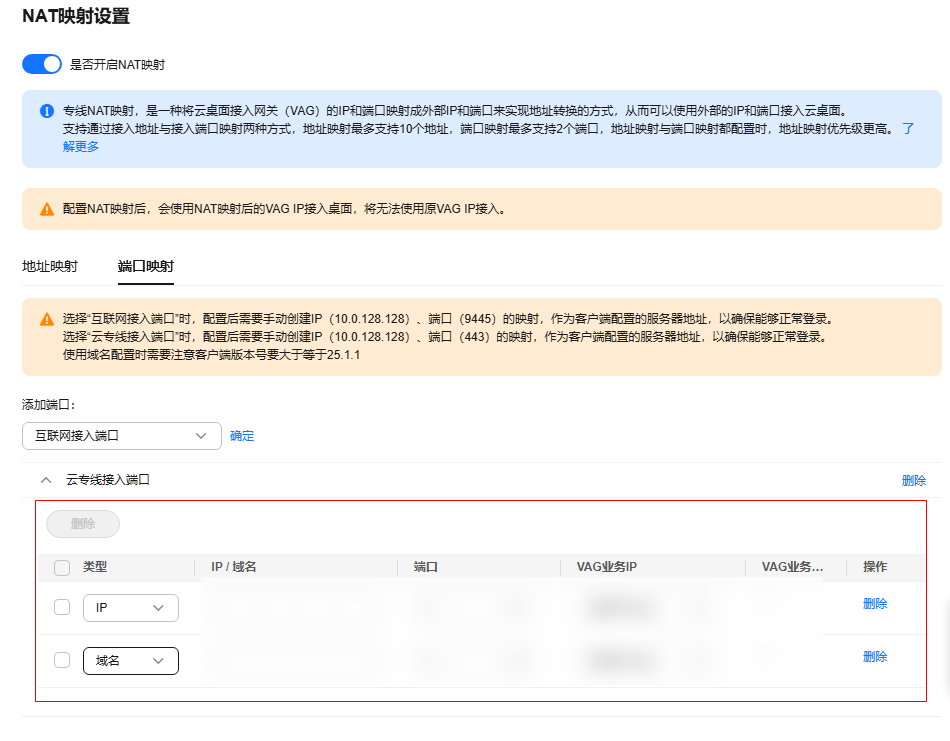Delete the IP row via its 删除 link
Viewport: 950px width, 741px height.
point(875,604)
